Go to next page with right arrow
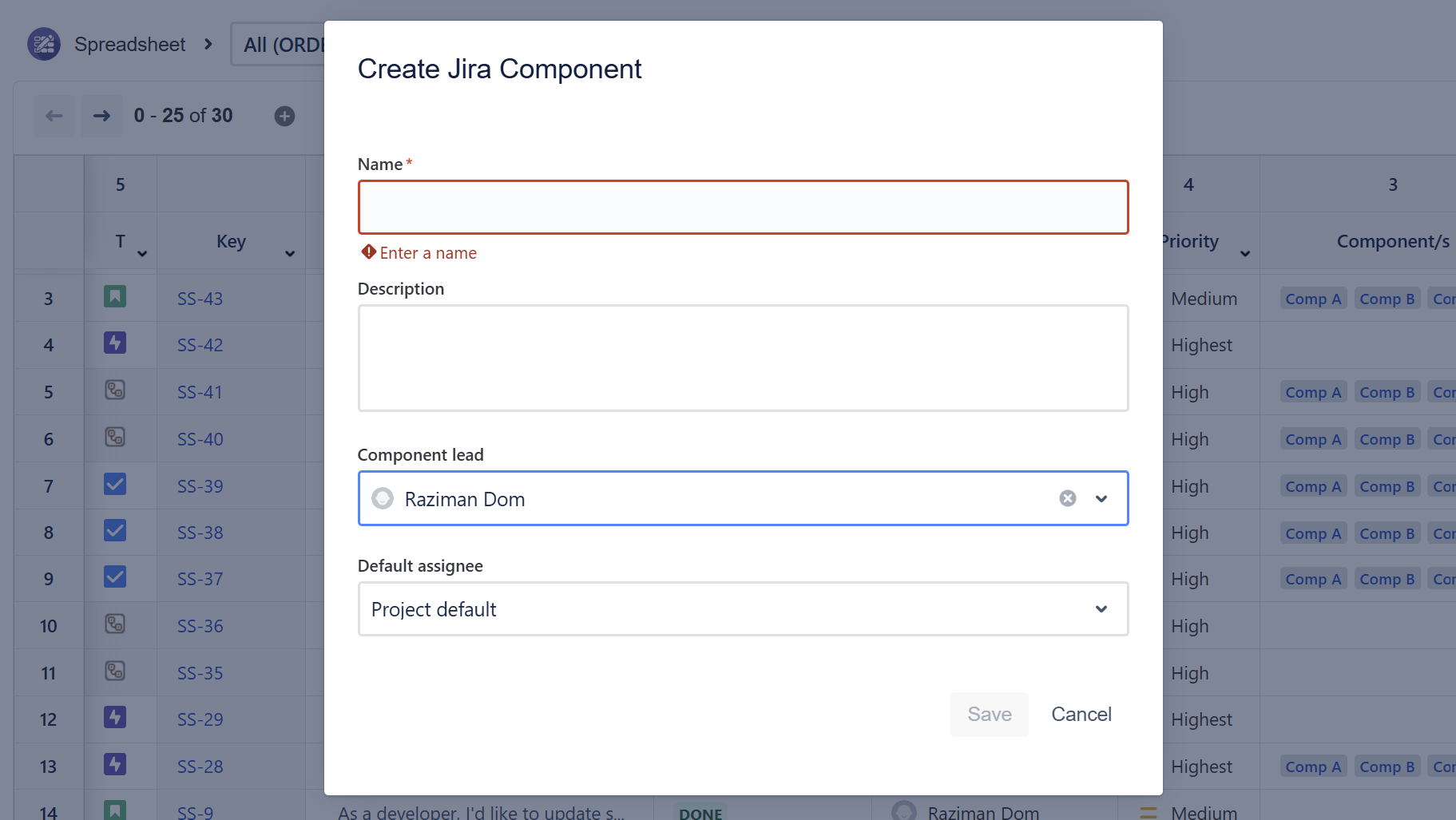This screenshot has width=1456, height=820. [101, 116]
